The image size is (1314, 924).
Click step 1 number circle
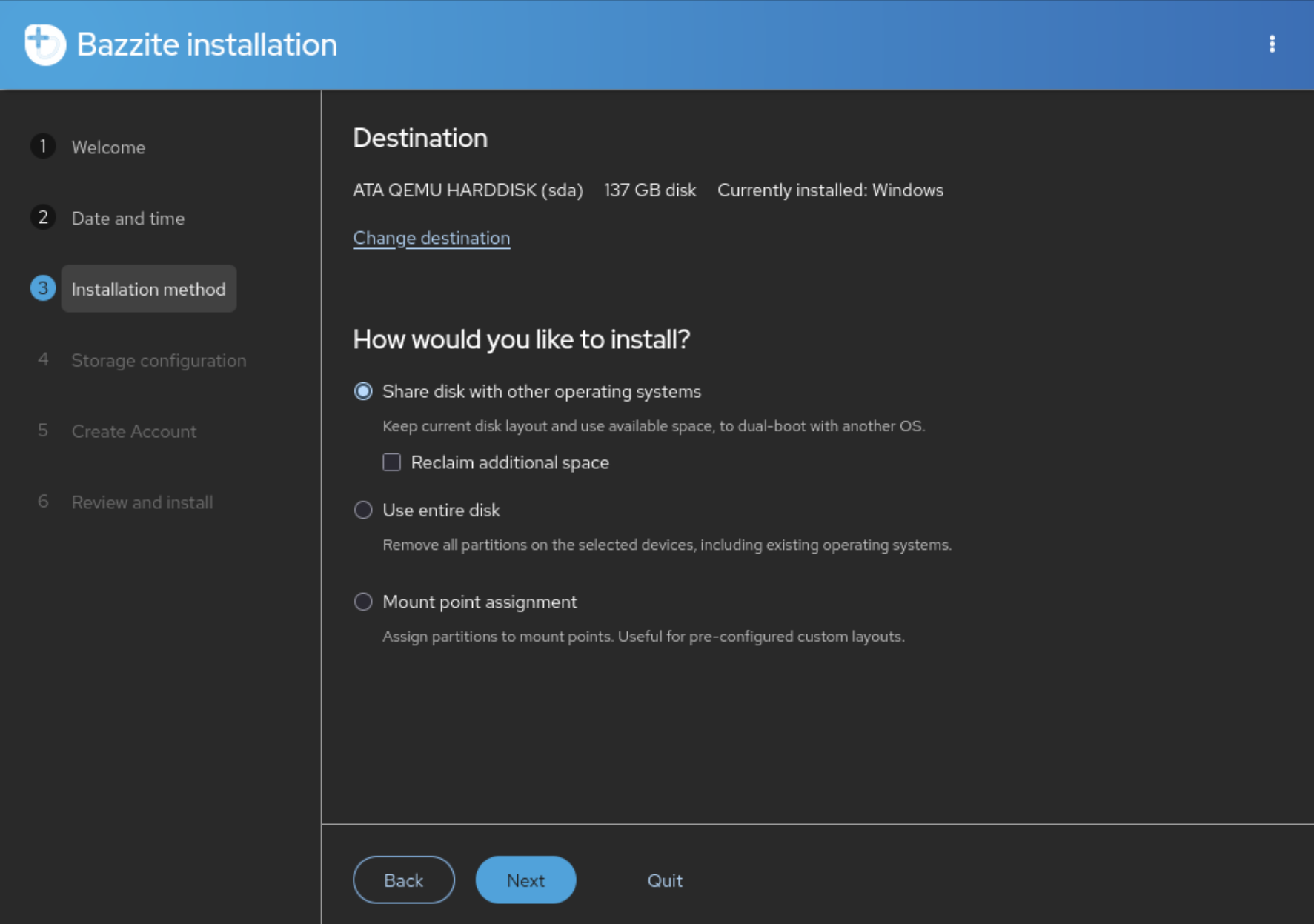pos(43,147)
